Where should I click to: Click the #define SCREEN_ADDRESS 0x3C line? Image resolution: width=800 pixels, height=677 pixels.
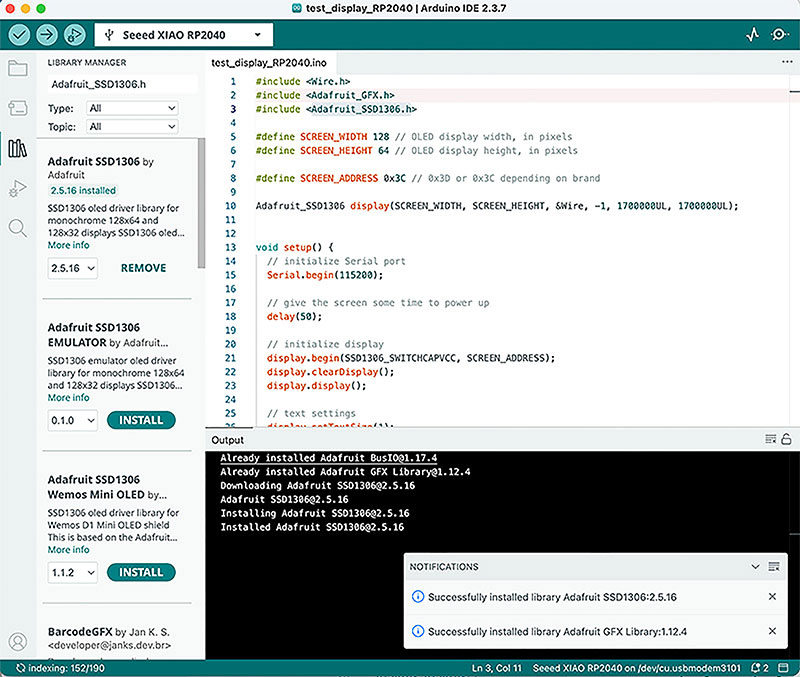tap(428, 178)
